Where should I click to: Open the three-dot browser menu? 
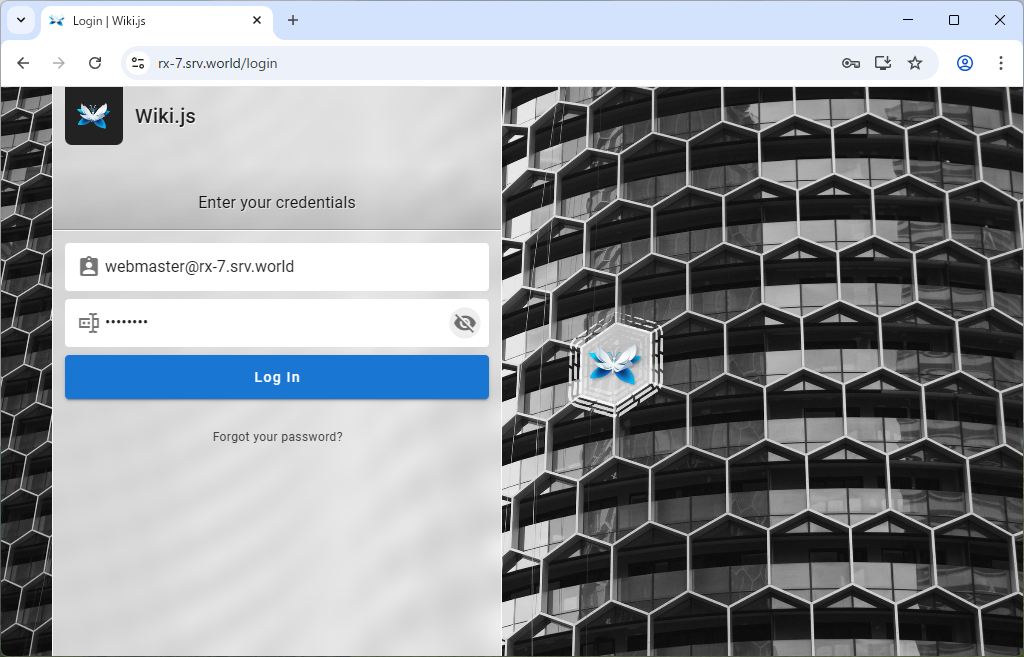pyautogui.click(x=1001, y=62)
